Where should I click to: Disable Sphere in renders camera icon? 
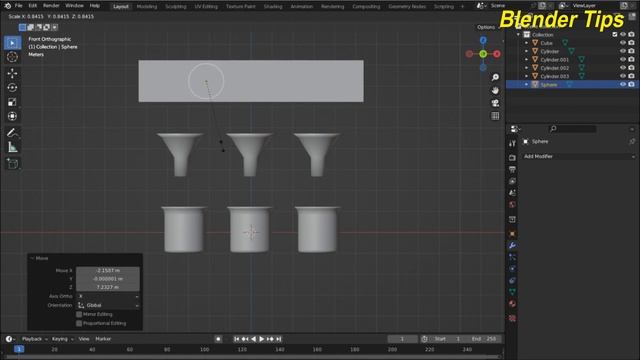coord(631,84)
